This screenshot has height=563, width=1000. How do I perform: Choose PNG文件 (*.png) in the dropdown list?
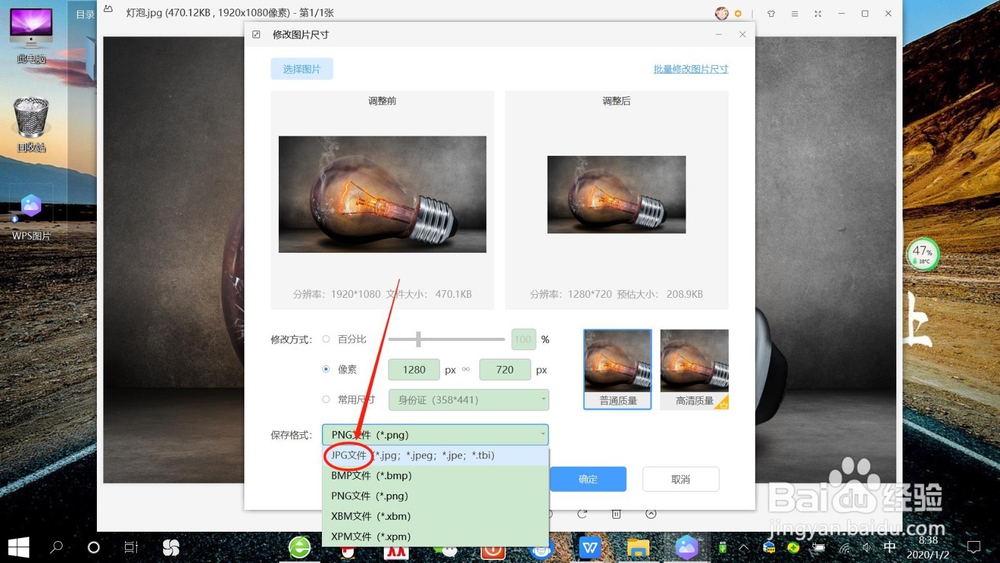click(x=435, y=496)
